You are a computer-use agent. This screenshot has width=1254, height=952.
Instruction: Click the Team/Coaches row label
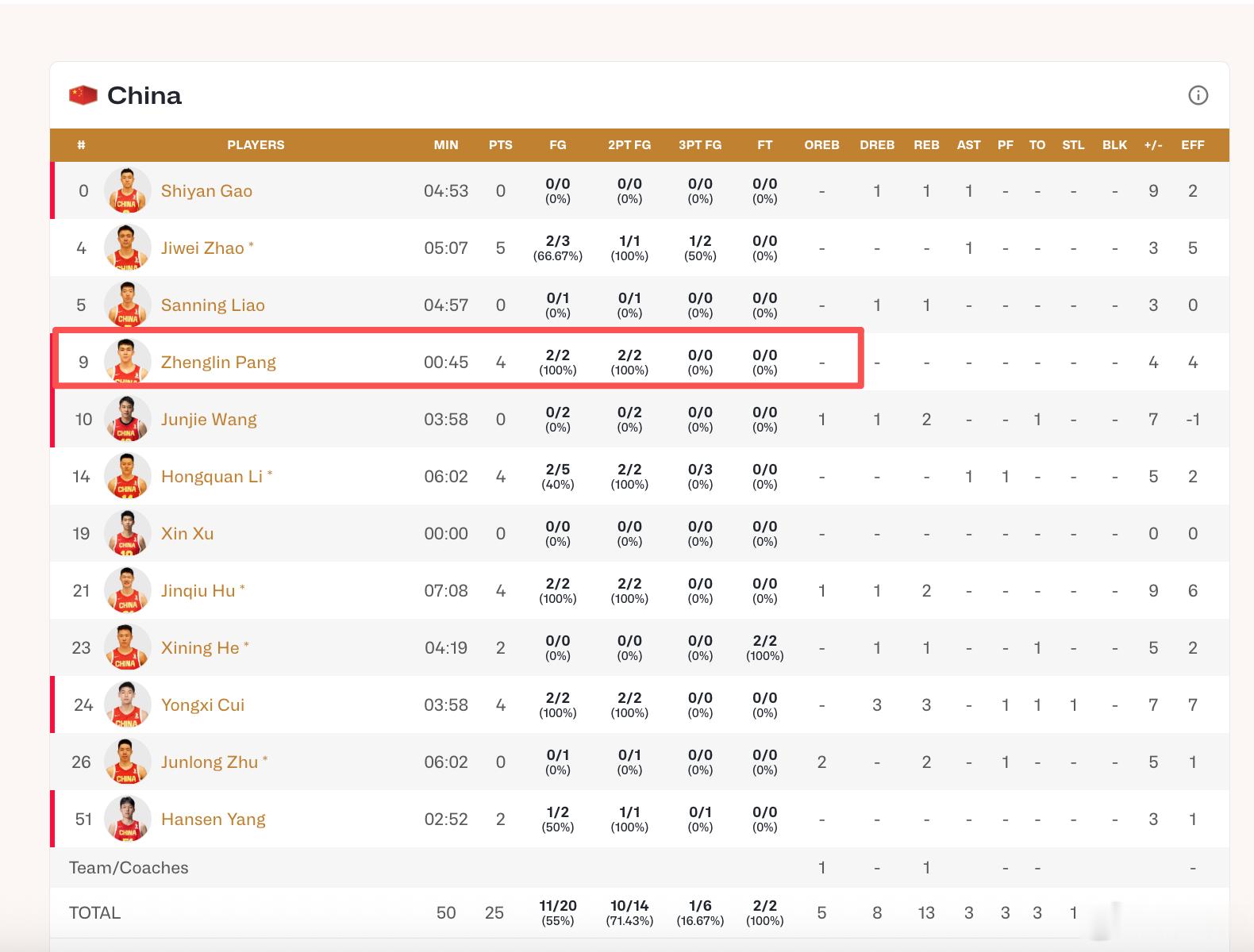coord(129,867)
